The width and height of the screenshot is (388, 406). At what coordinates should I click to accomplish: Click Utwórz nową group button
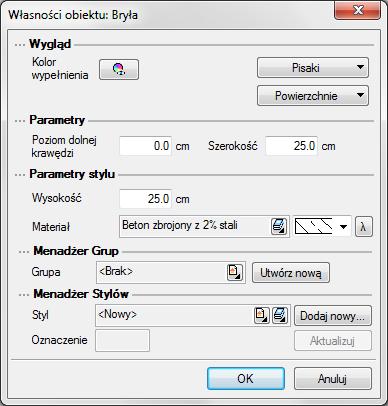[291, 273]
